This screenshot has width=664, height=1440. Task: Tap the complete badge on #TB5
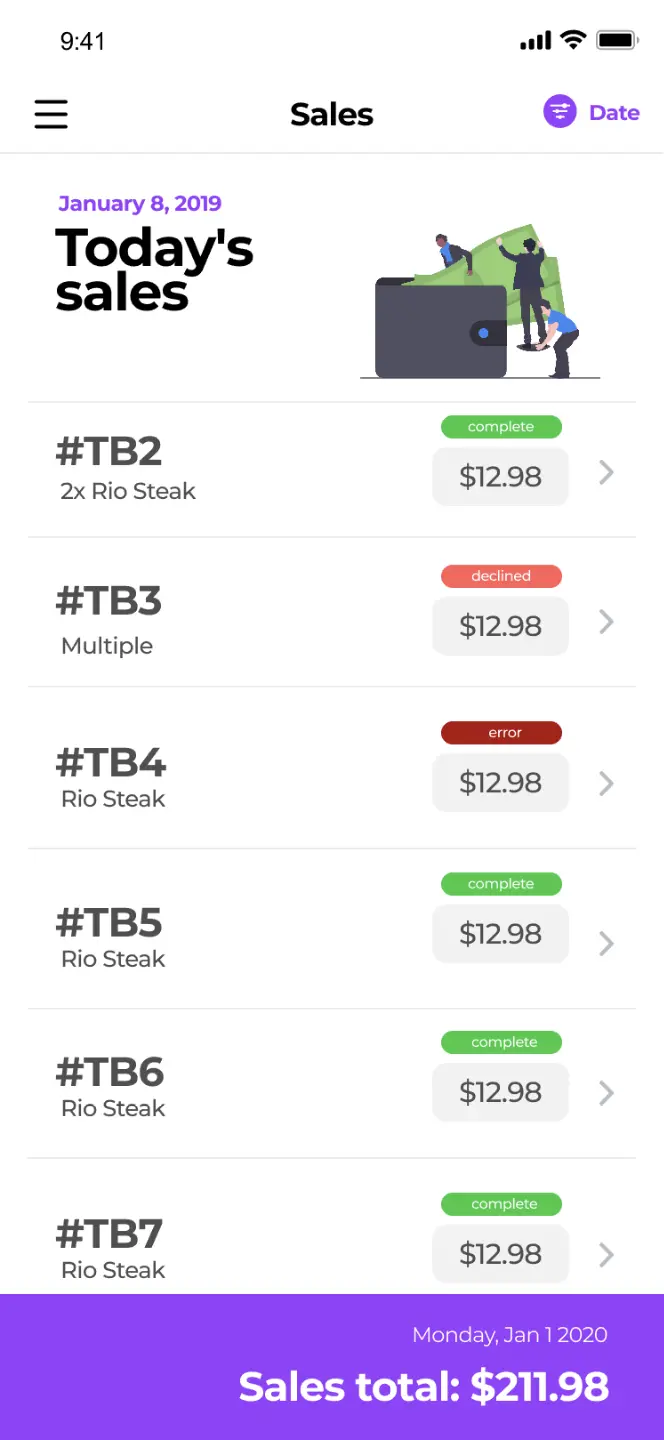(501, 884)
